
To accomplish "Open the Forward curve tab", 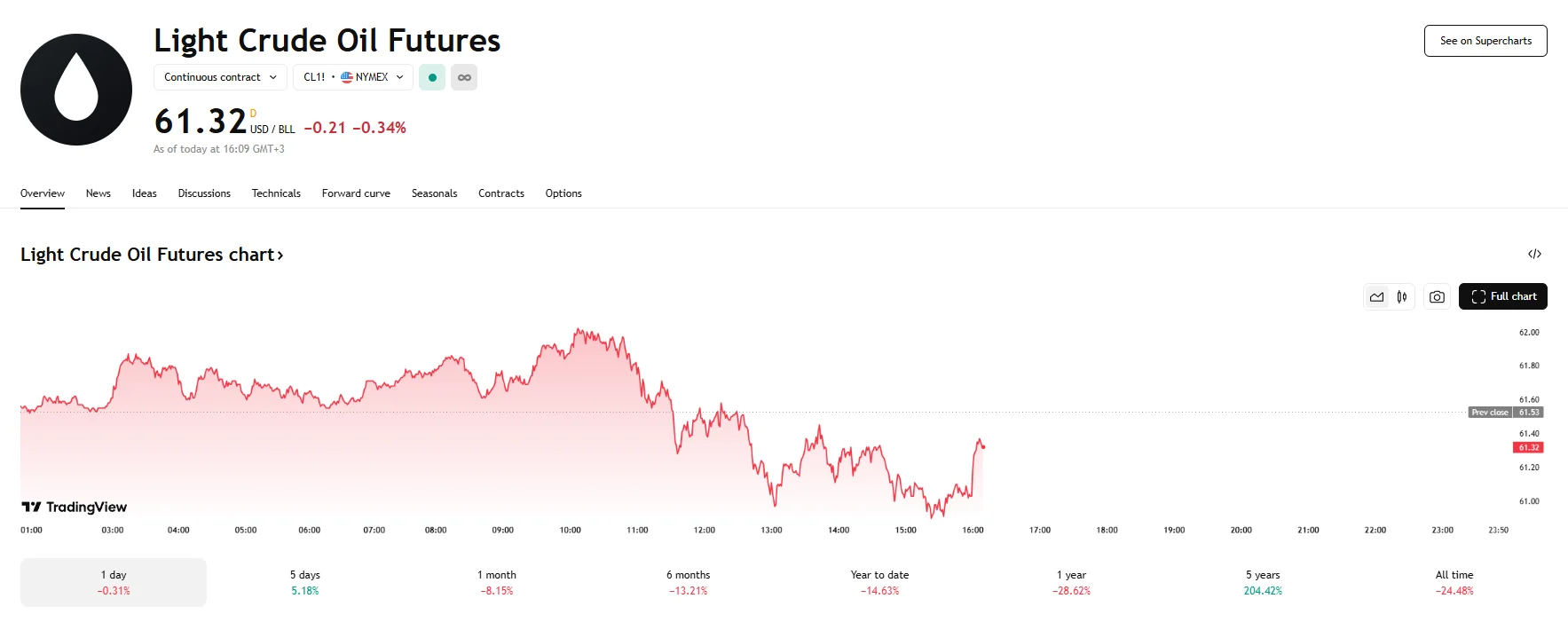I will click(x=356, y=193).
